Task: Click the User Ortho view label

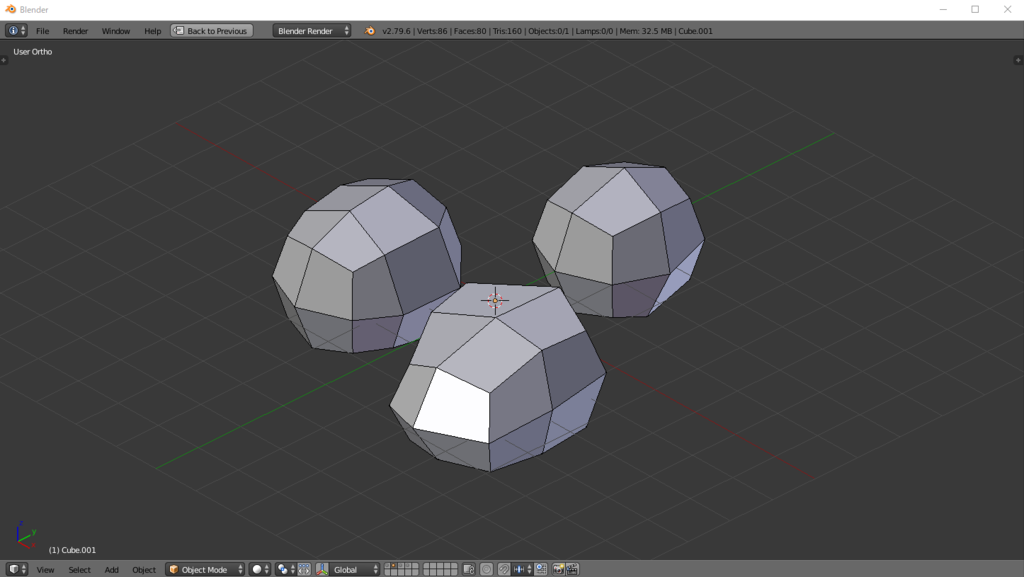Action: click(x=33, y=52)
